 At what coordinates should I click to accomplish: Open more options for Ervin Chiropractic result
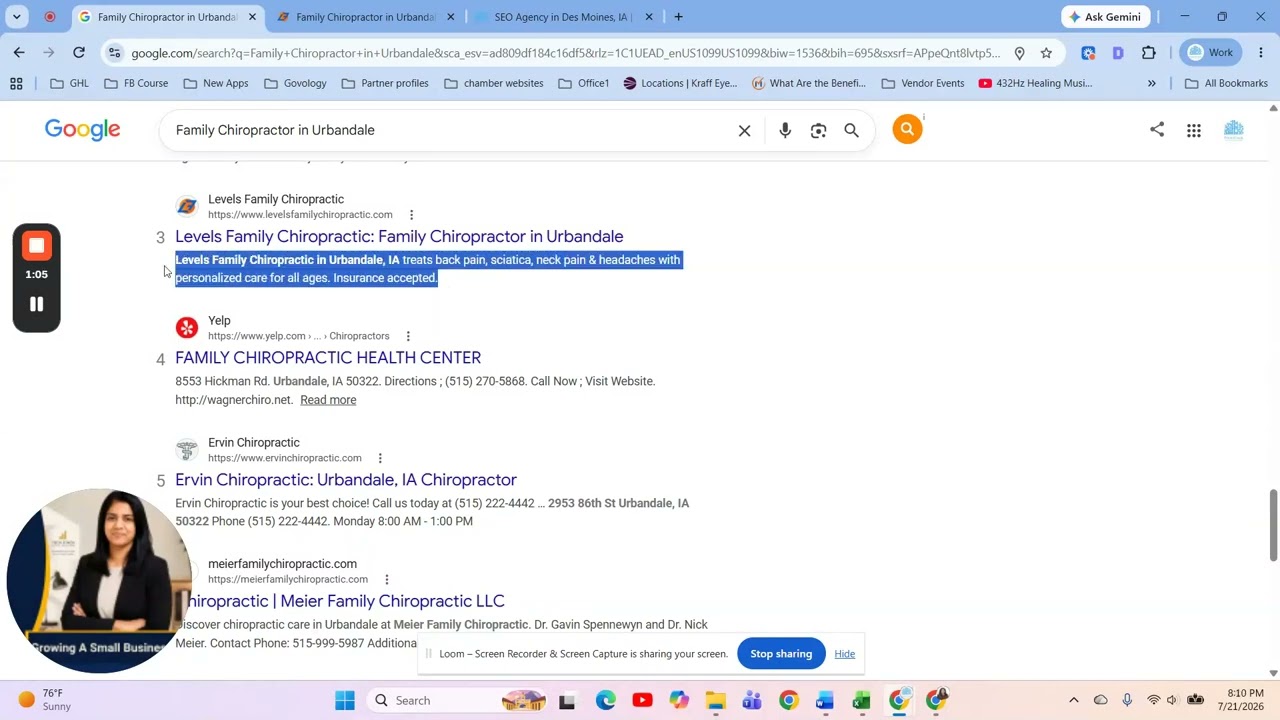point(380,458)
